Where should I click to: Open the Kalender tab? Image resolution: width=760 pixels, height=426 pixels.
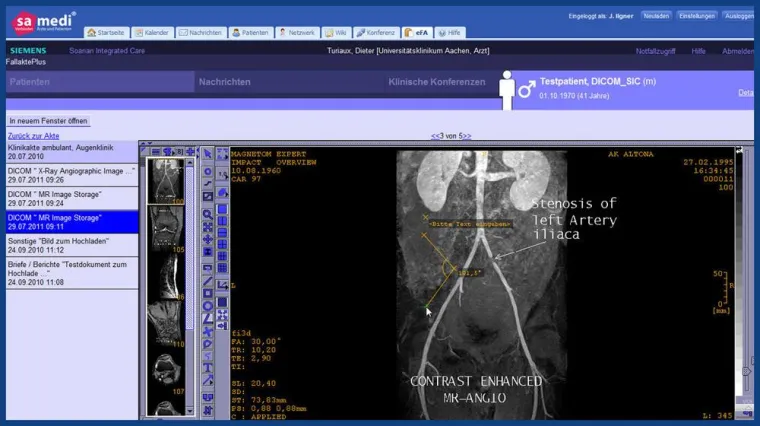(153, 32)
